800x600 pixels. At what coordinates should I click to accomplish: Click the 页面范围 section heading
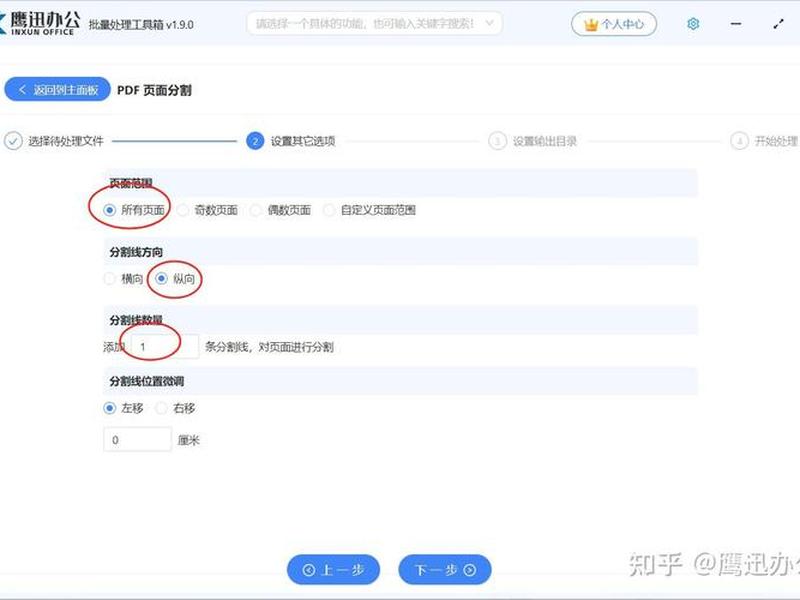[131, 183]
